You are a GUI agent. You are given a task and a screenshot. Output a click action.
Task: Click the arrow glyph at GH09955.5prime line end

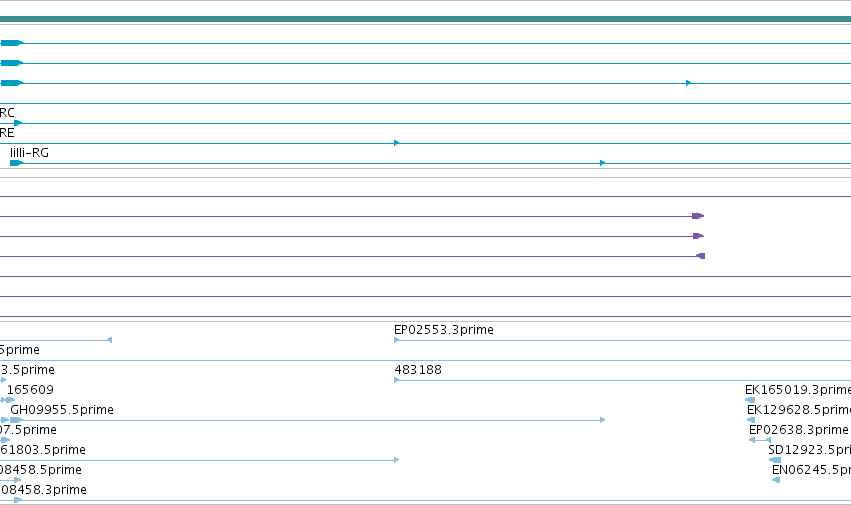coord(602,420)
